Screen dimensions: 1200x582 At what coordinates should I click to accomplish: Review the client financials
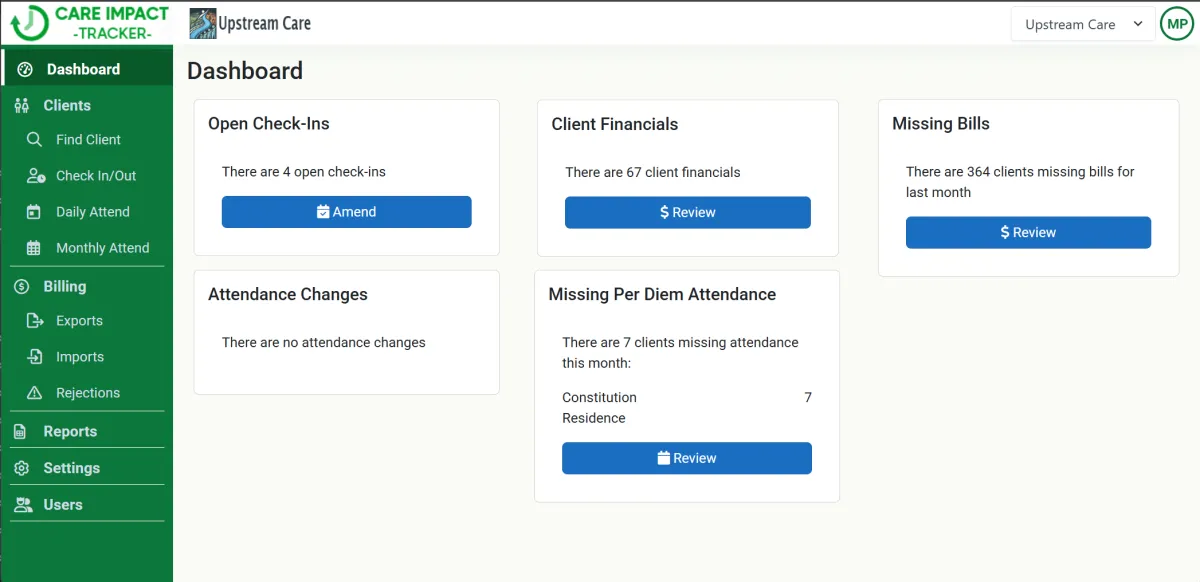687,212
